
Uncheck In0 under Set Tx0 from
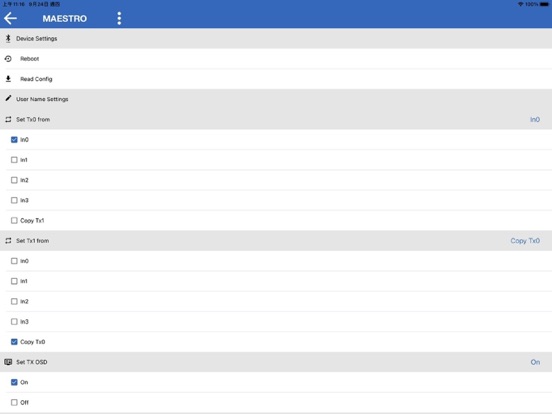click(x=14, y=140)
